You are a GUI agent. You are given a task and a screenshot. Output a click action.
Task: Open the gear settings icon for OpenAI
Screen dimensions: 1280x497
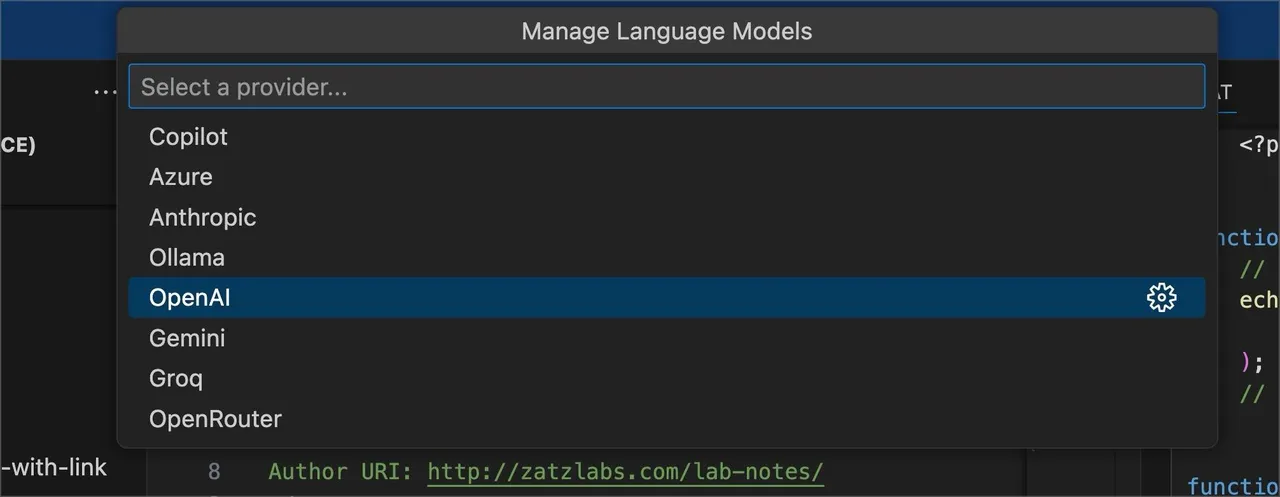pyautogui.click(x=1161, y=297)
